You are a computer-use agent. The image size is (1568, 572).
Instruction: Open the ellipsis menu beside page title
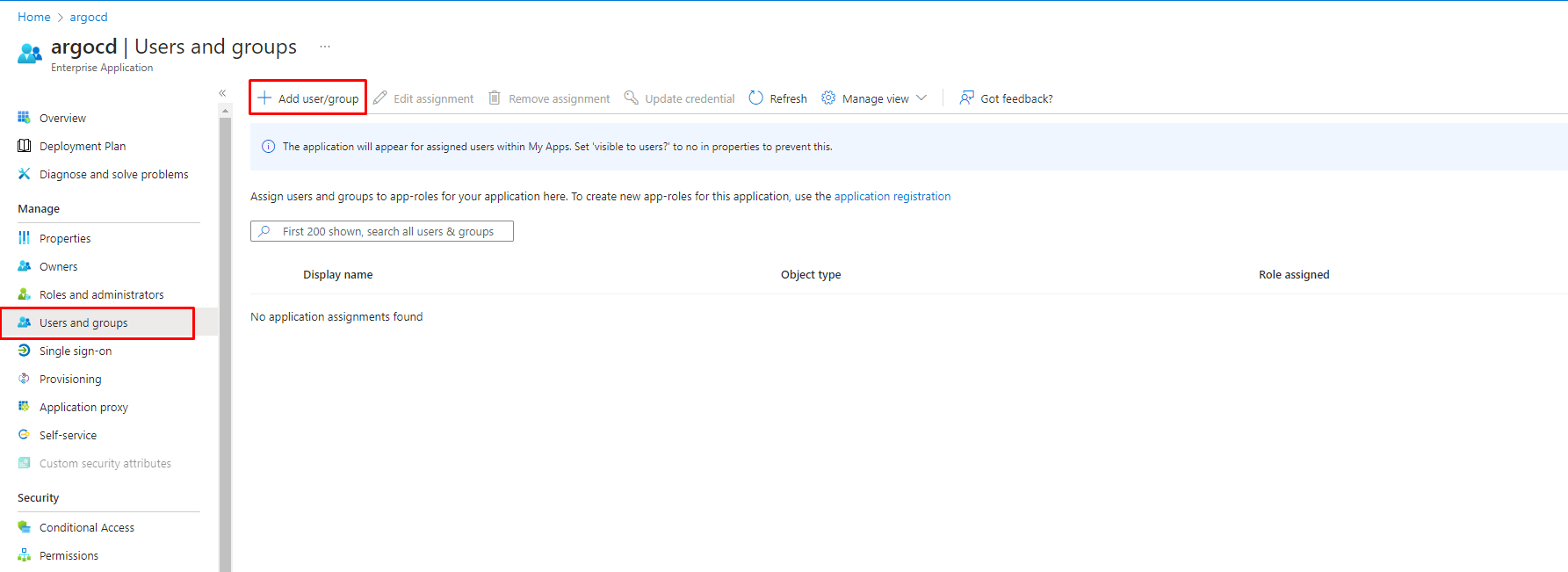(x=325, y=47)
